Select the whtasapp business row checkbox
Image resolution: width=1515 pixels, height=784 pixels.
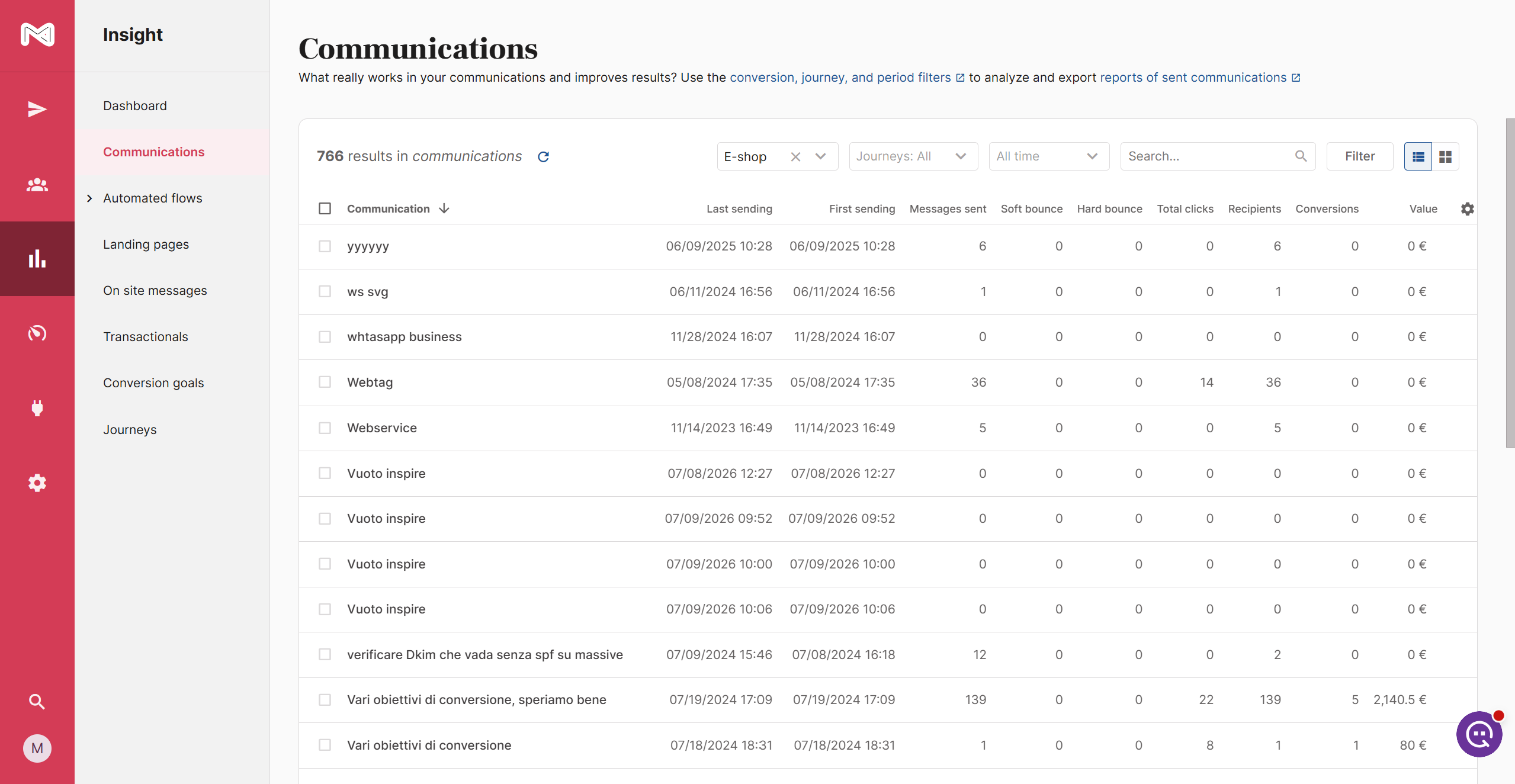click(325, 336)
